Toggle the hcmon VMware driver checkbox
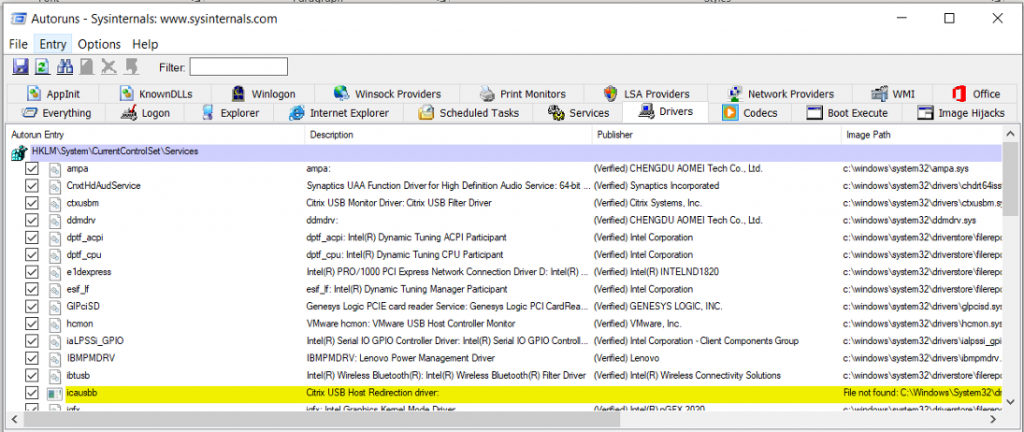Screen dimensions: 1024x432 pos(31,324)
